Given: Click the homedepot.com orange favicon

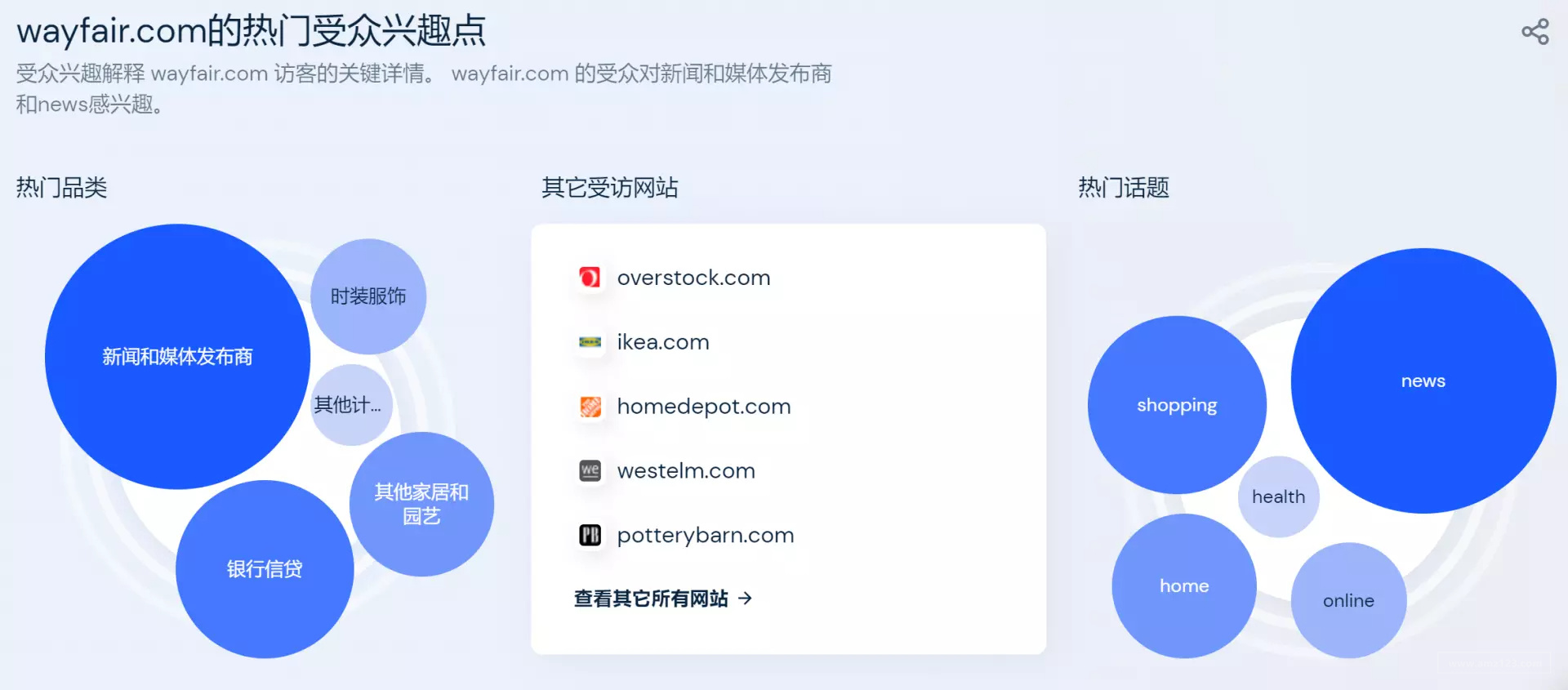Looking at the screenshot, I should click(590, 407).
